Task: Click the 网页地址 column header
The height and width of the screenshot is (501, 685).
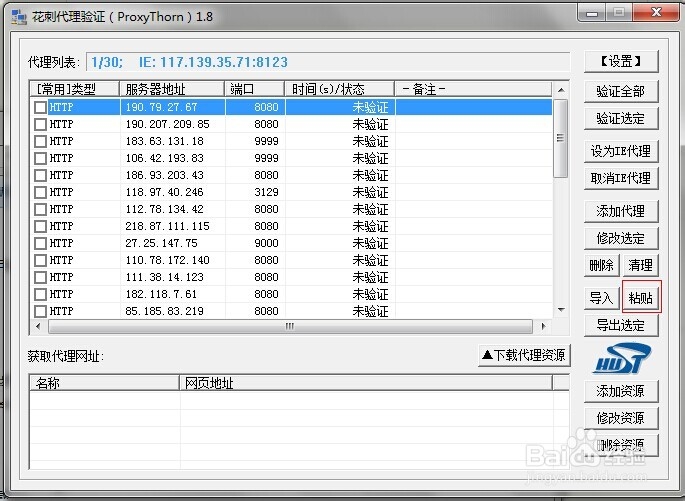Action: click(366, 383)
